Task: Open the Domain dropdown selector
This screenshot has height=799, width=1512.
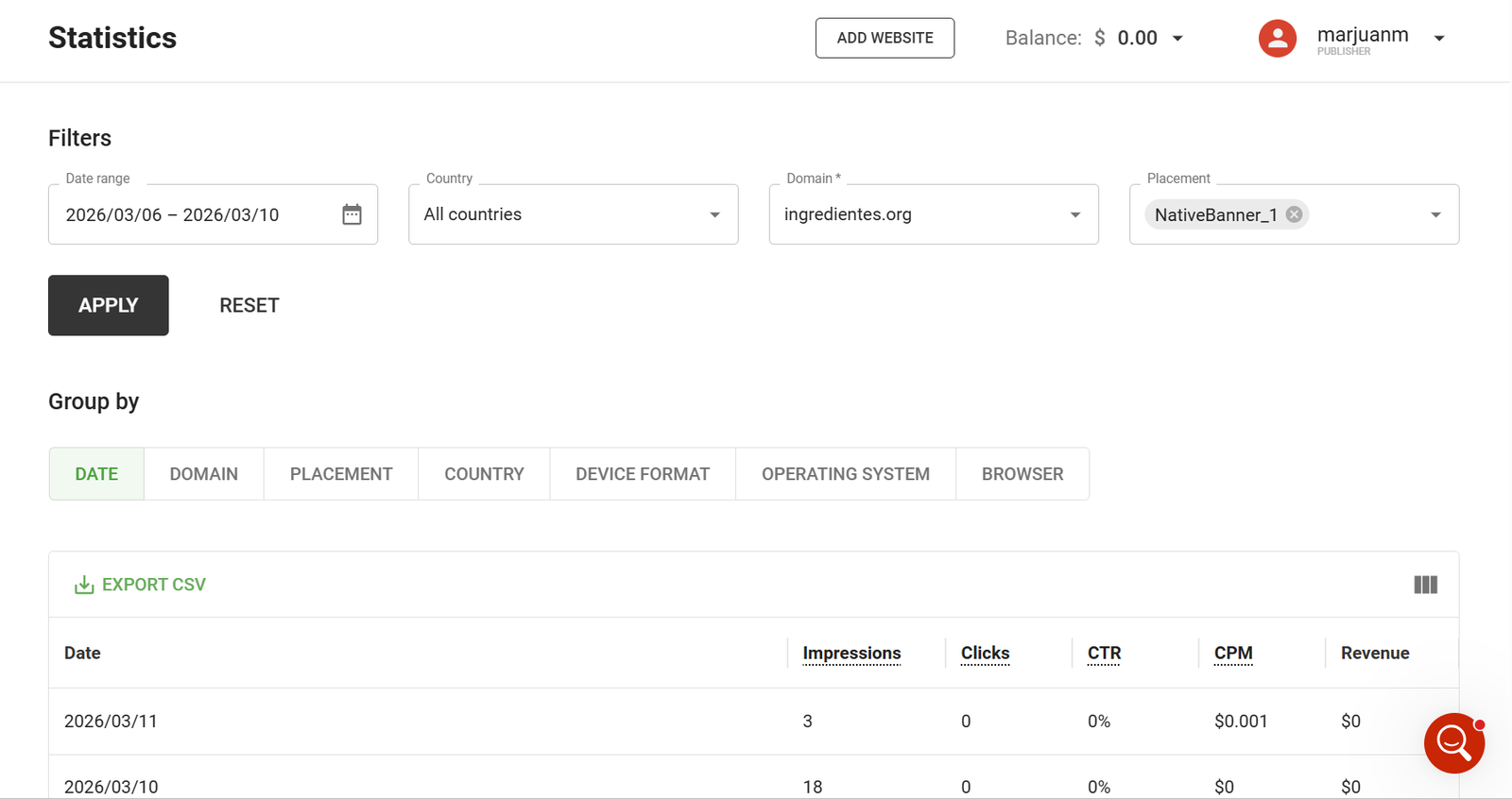Action: tap(933, 214)
